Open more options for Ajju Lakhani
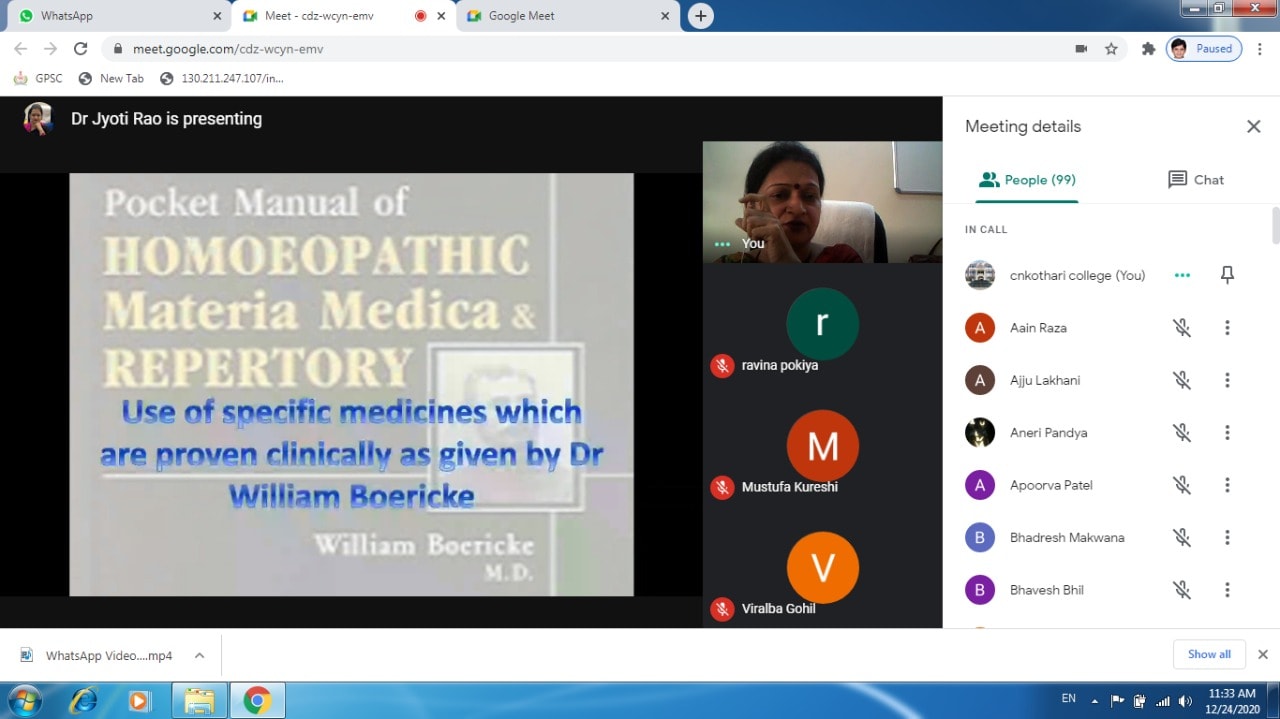This screenshot has width=1280, height=719. (x=1227, y=380)
